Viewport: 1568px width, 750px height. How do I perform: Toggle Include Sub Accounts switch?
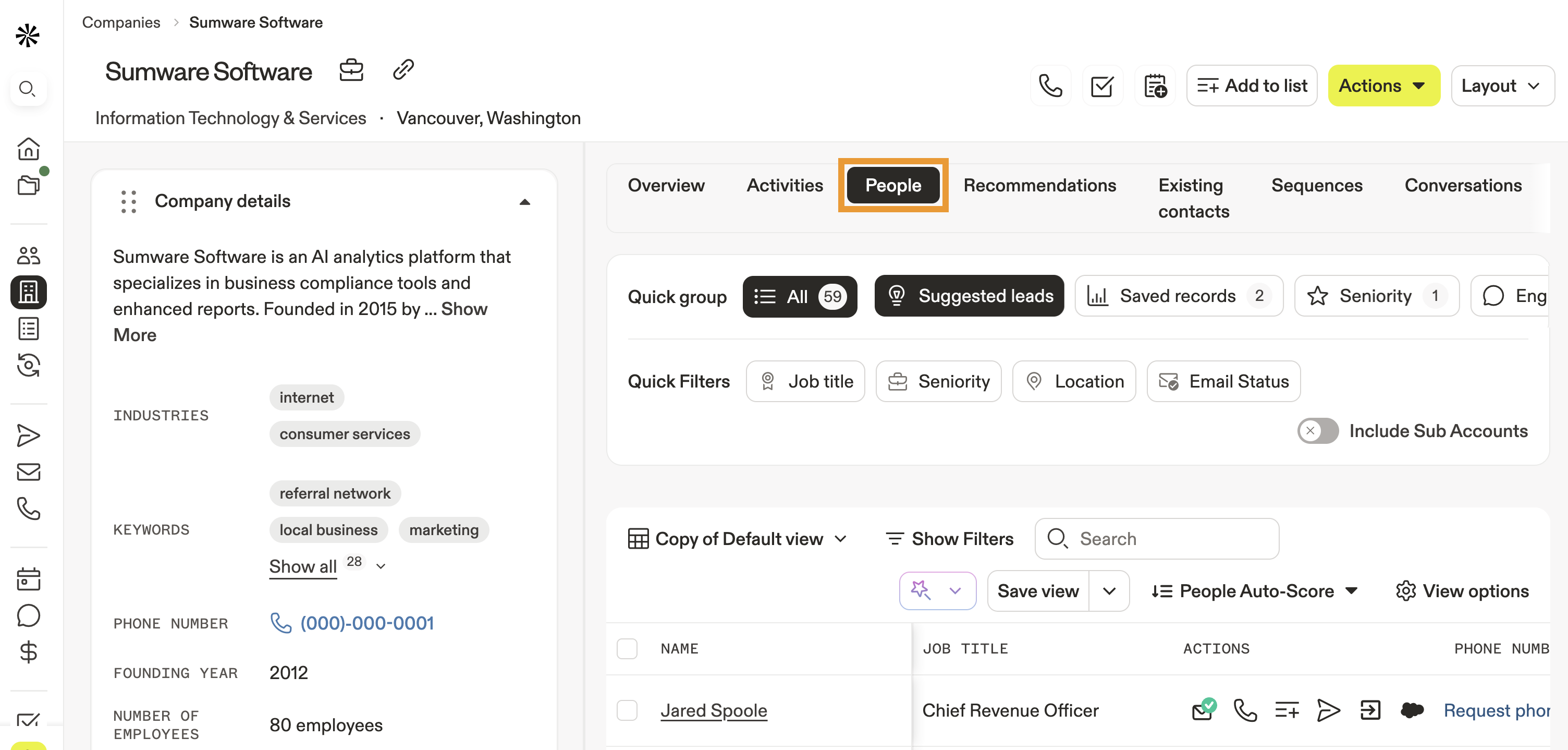click(1317, 431)
